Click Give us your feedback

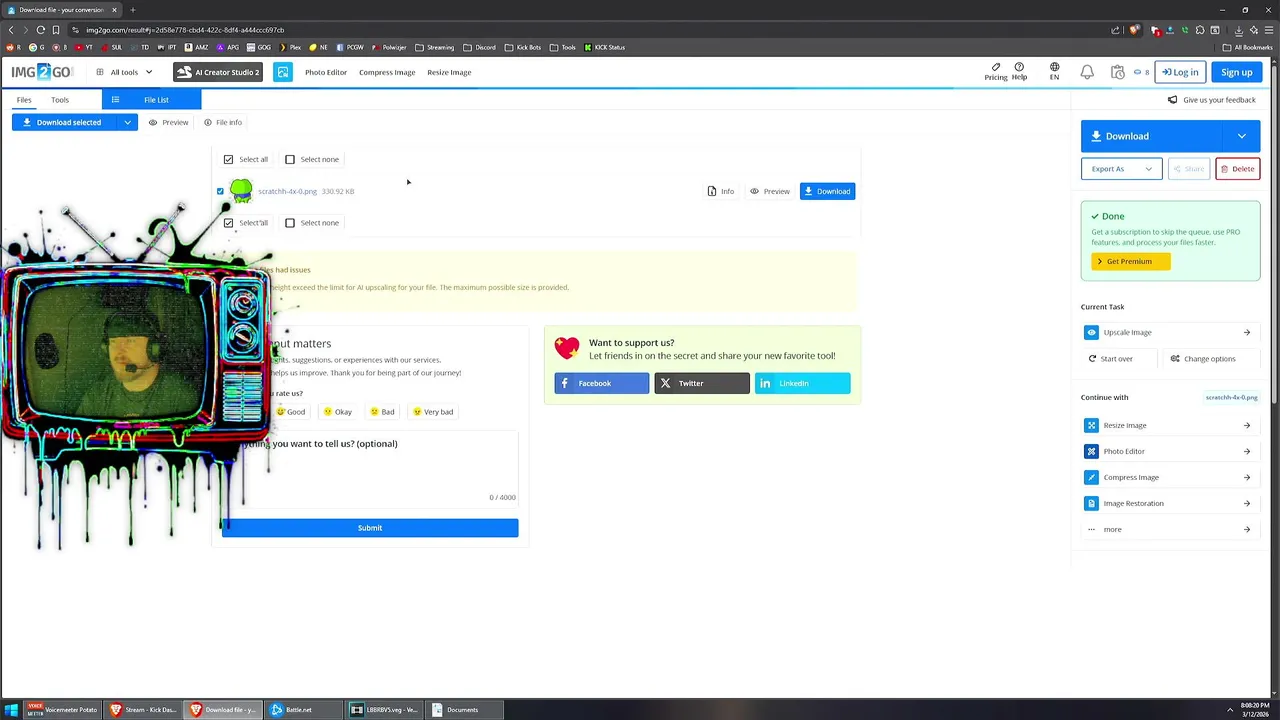point(1212,100)
